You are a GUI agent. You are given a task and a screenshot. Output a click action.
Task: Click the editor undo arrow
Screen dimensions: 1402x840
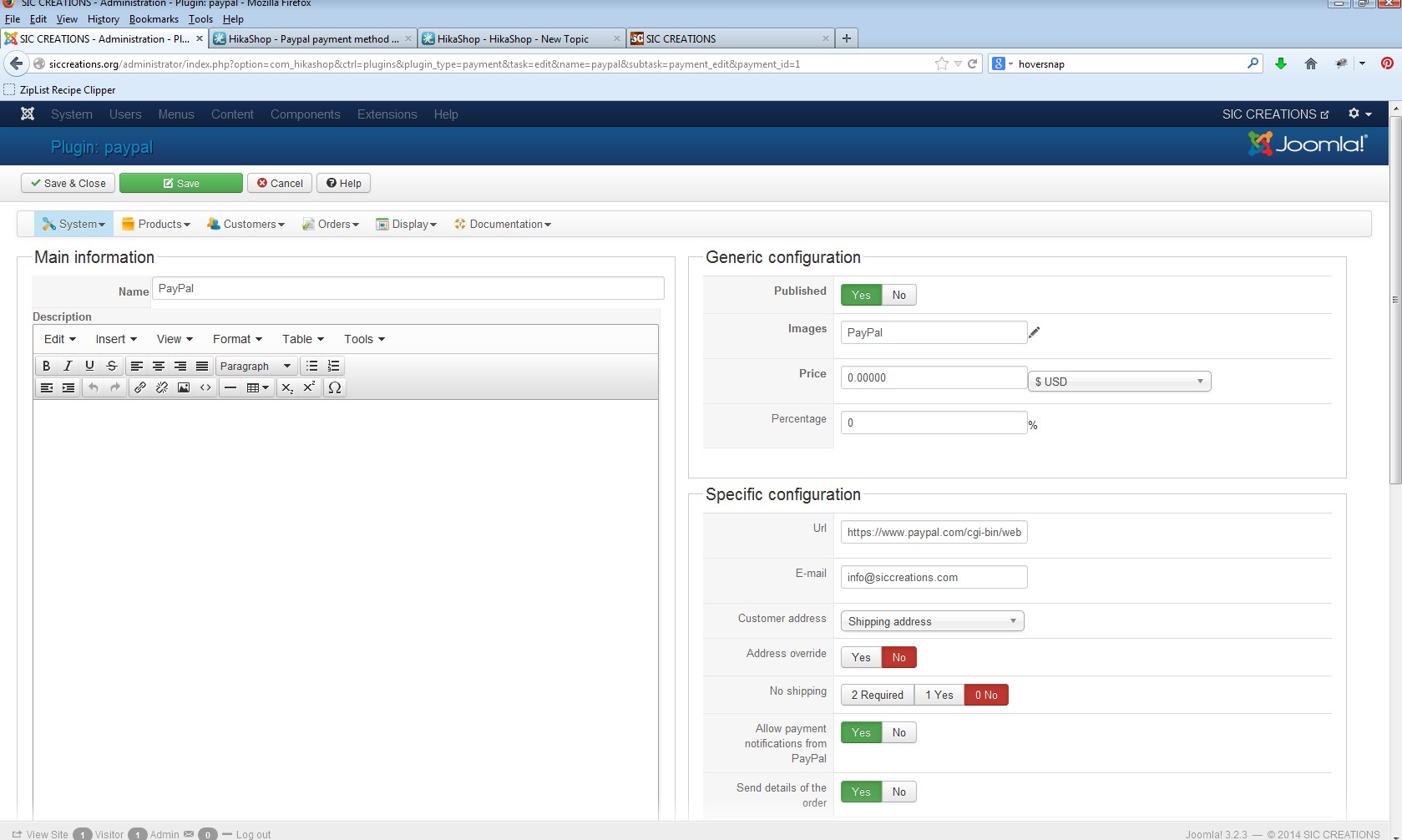point(94,387)
